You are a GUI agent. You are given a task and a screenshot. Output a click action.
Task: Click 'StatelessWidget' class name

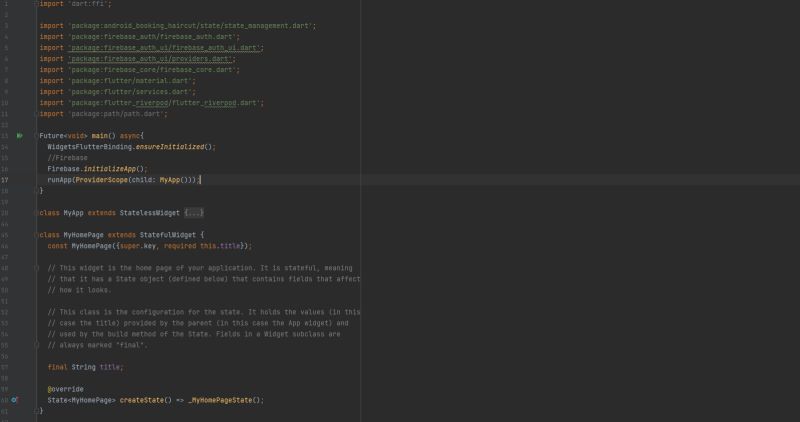(x=149, y=213)
